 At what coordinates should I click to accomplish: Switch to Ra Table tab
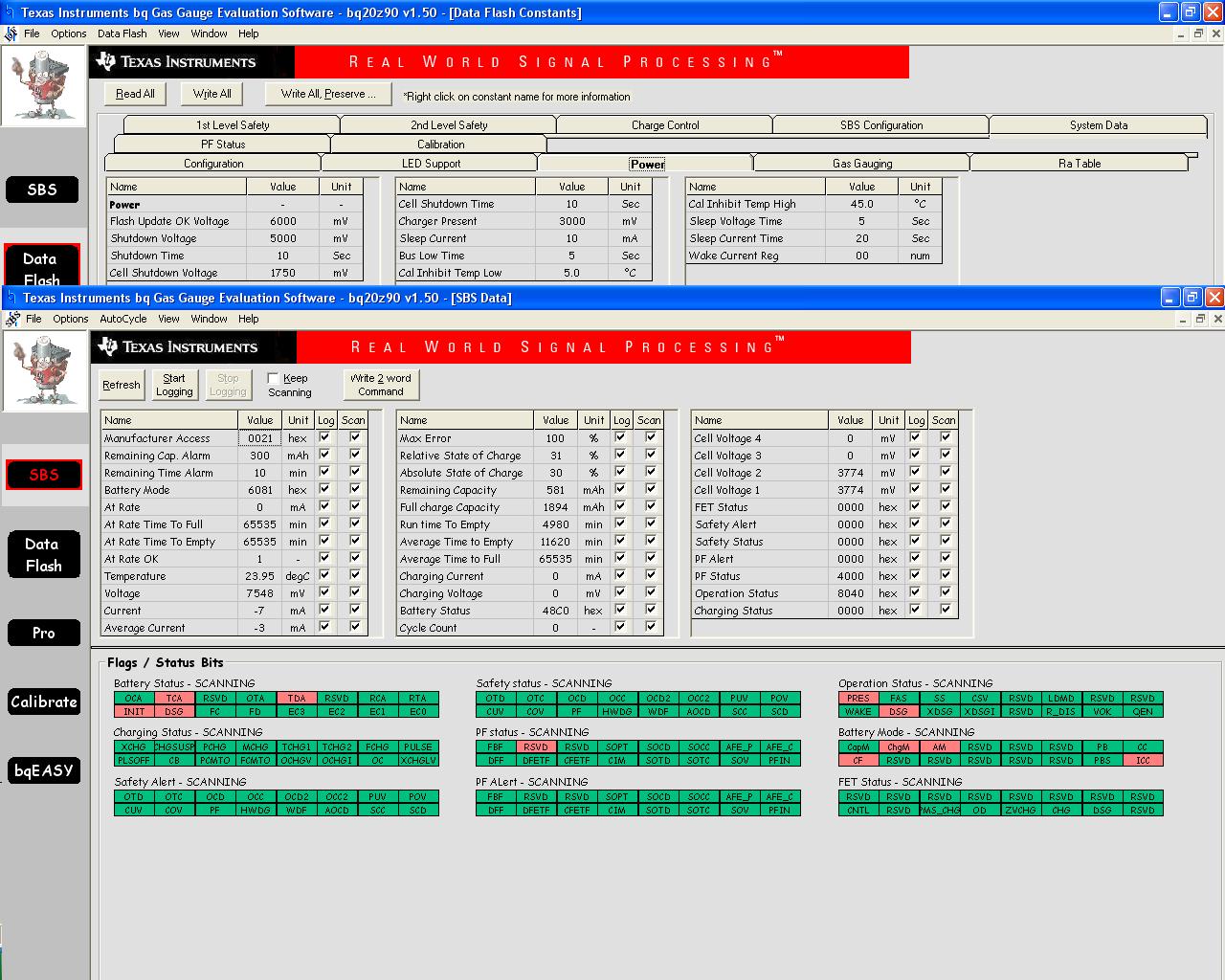point(1080,164)
